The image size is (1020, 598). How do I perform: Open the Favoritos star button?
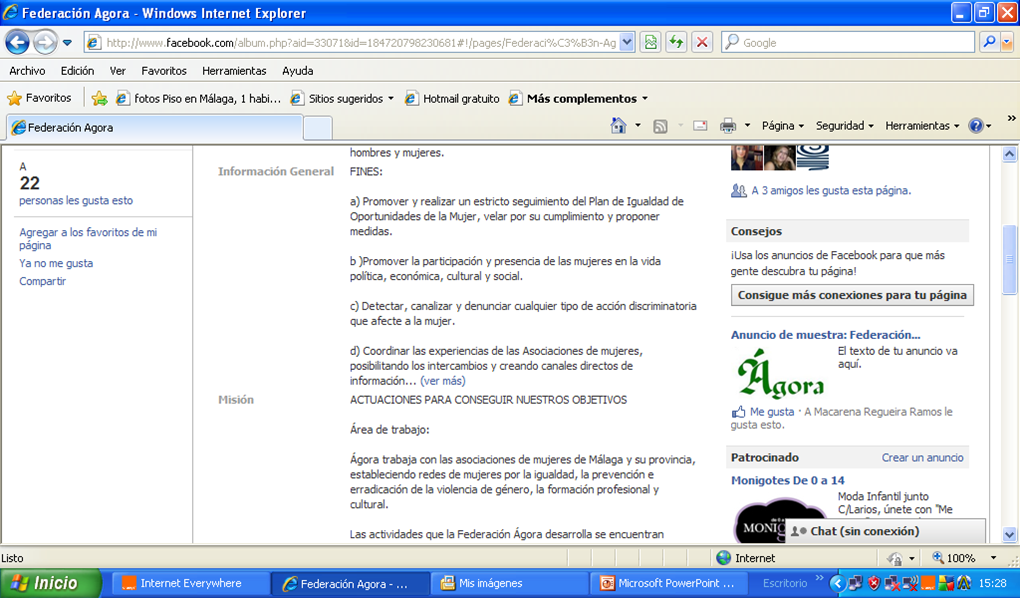point(39,98)
